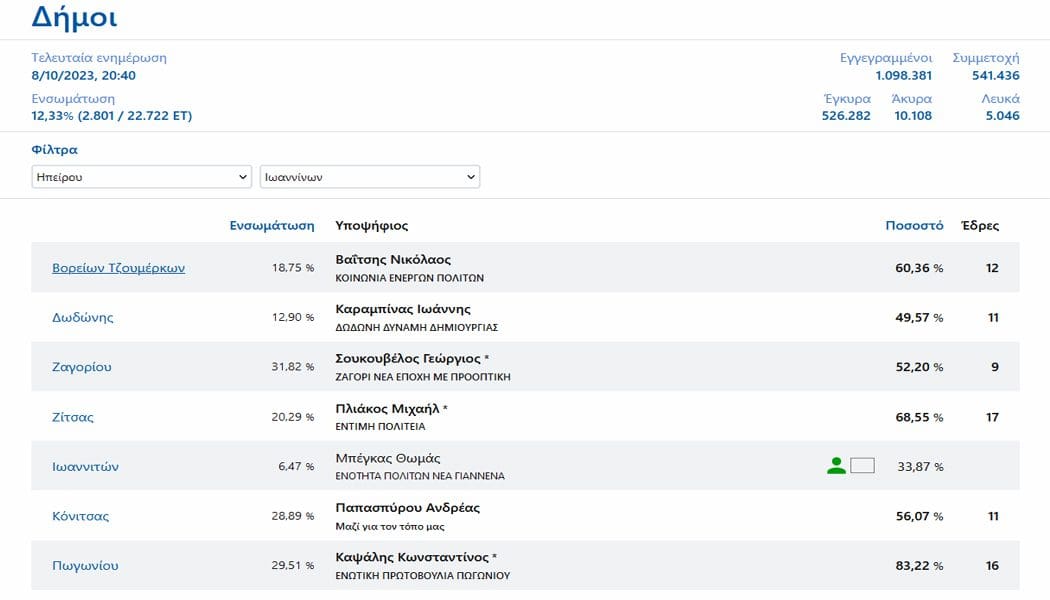
Task: Click candidate name Μπέγκας Θωμάς
Action: [x=388, y=458]
